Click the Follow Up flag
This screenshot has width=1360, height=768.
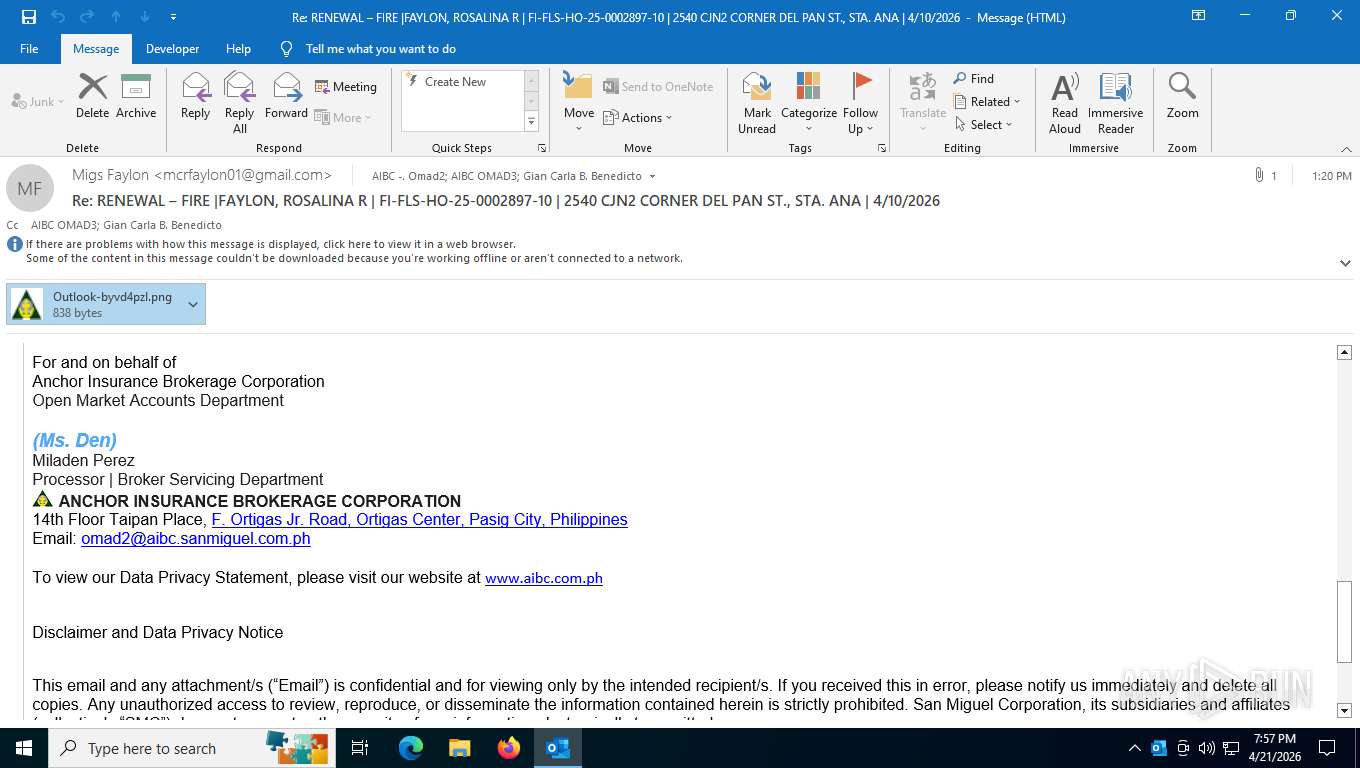coord(860,103)
